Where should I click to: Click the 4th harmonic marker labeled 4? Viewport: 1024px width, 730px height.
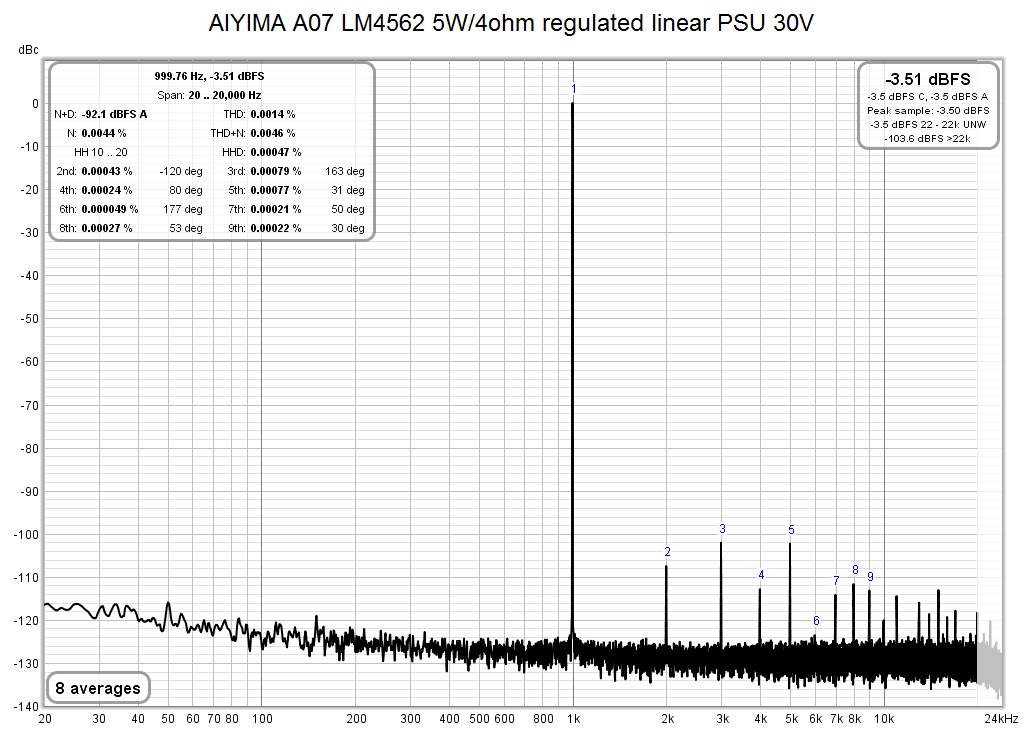(761, 575)
